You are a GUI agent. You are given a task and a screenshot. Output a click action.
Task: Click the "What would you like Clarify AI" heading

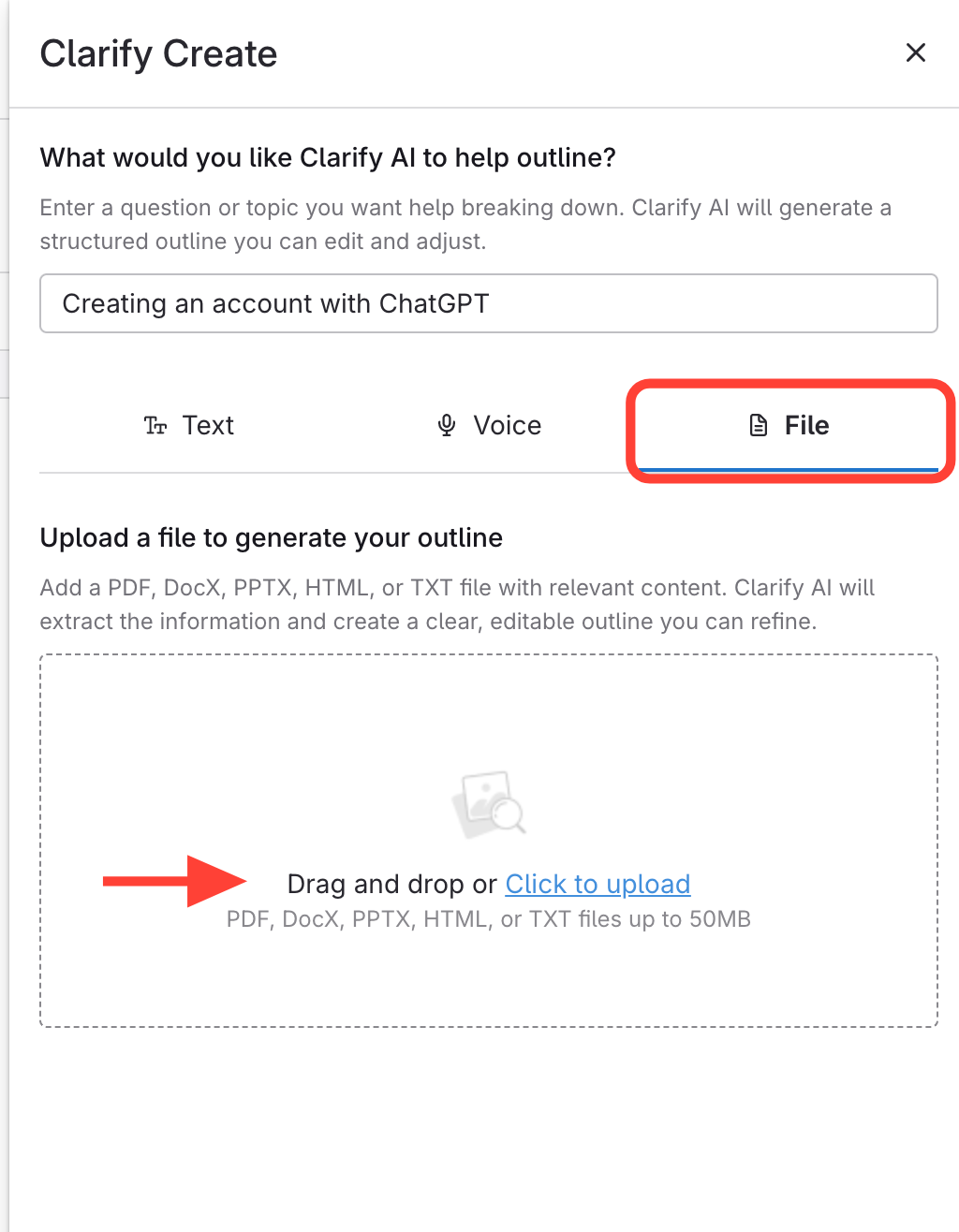[x=328, y=157]
